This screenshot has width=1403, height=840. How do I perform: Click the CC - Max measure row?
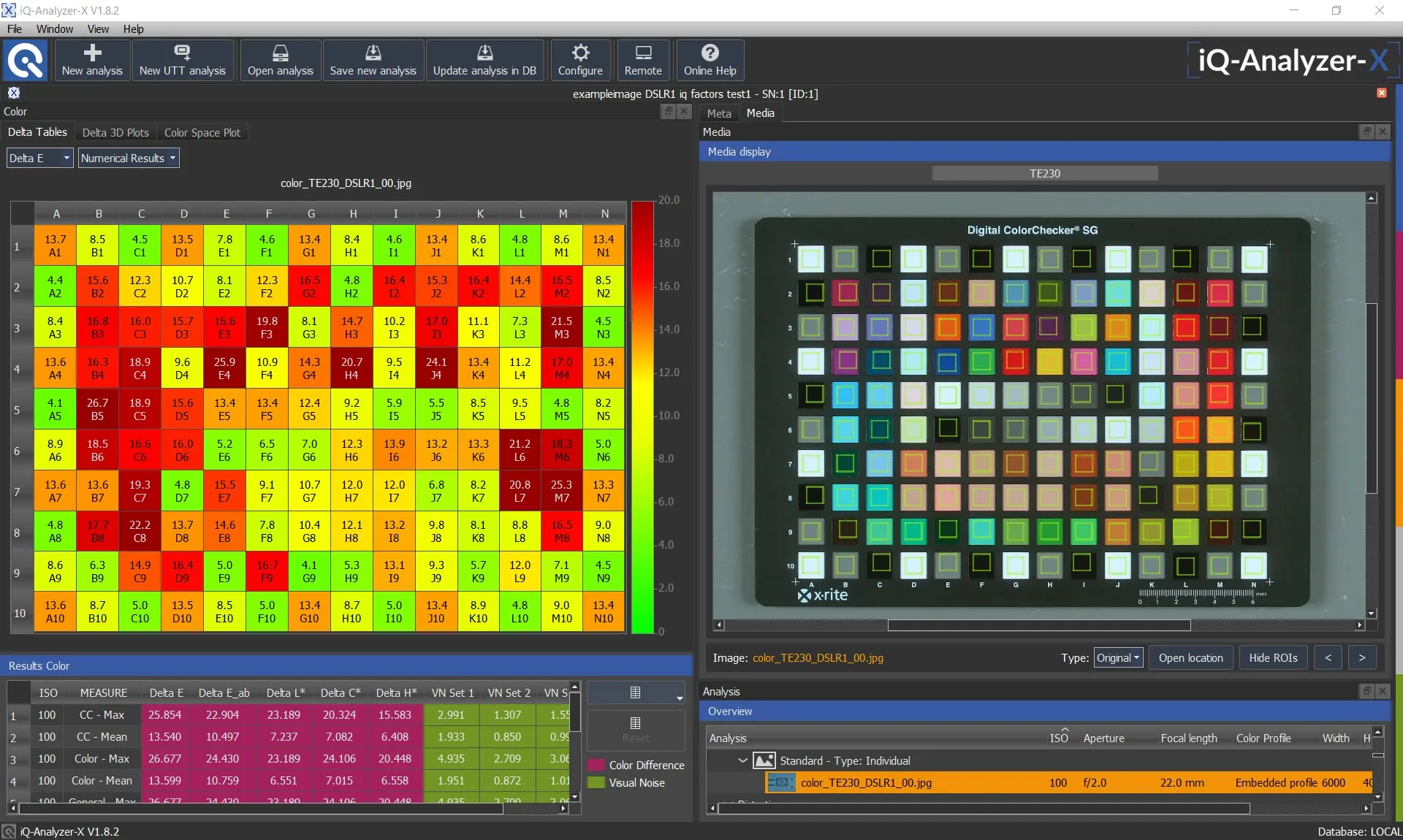click(102, 714)
